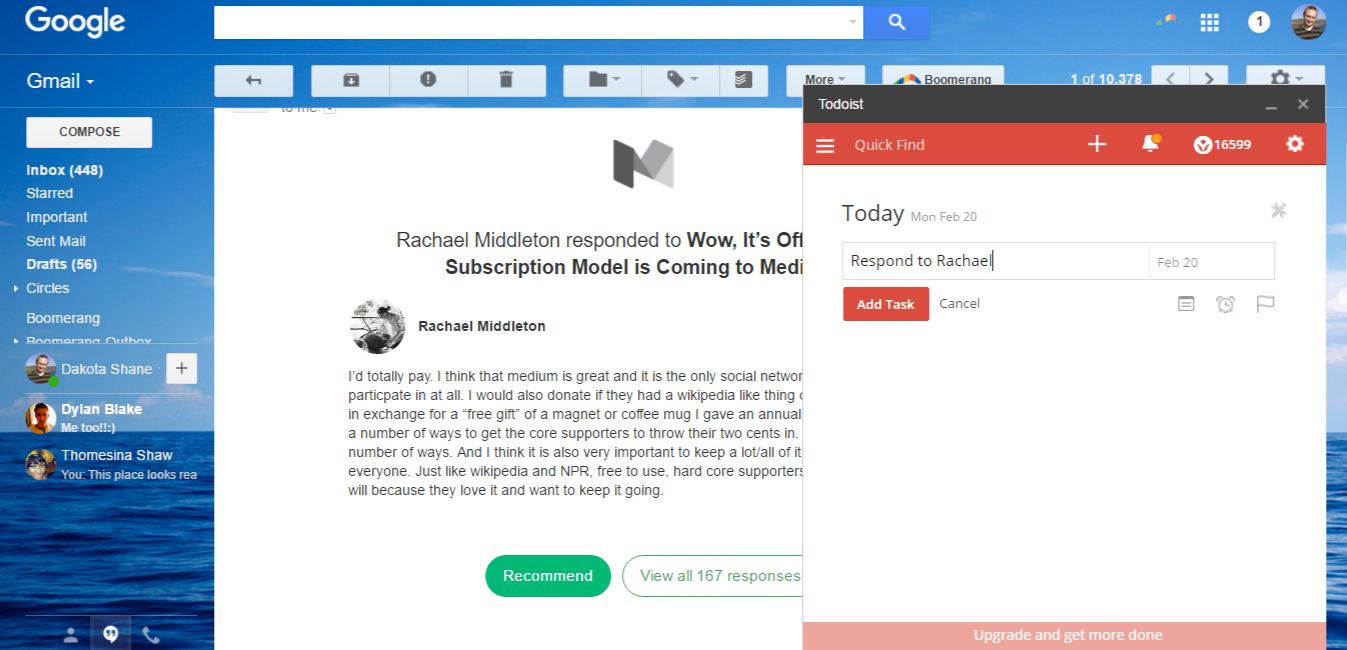Set task priority with flag icon
The width and height of the screenshot is (1347, 650).
(x=1265, y=304)
